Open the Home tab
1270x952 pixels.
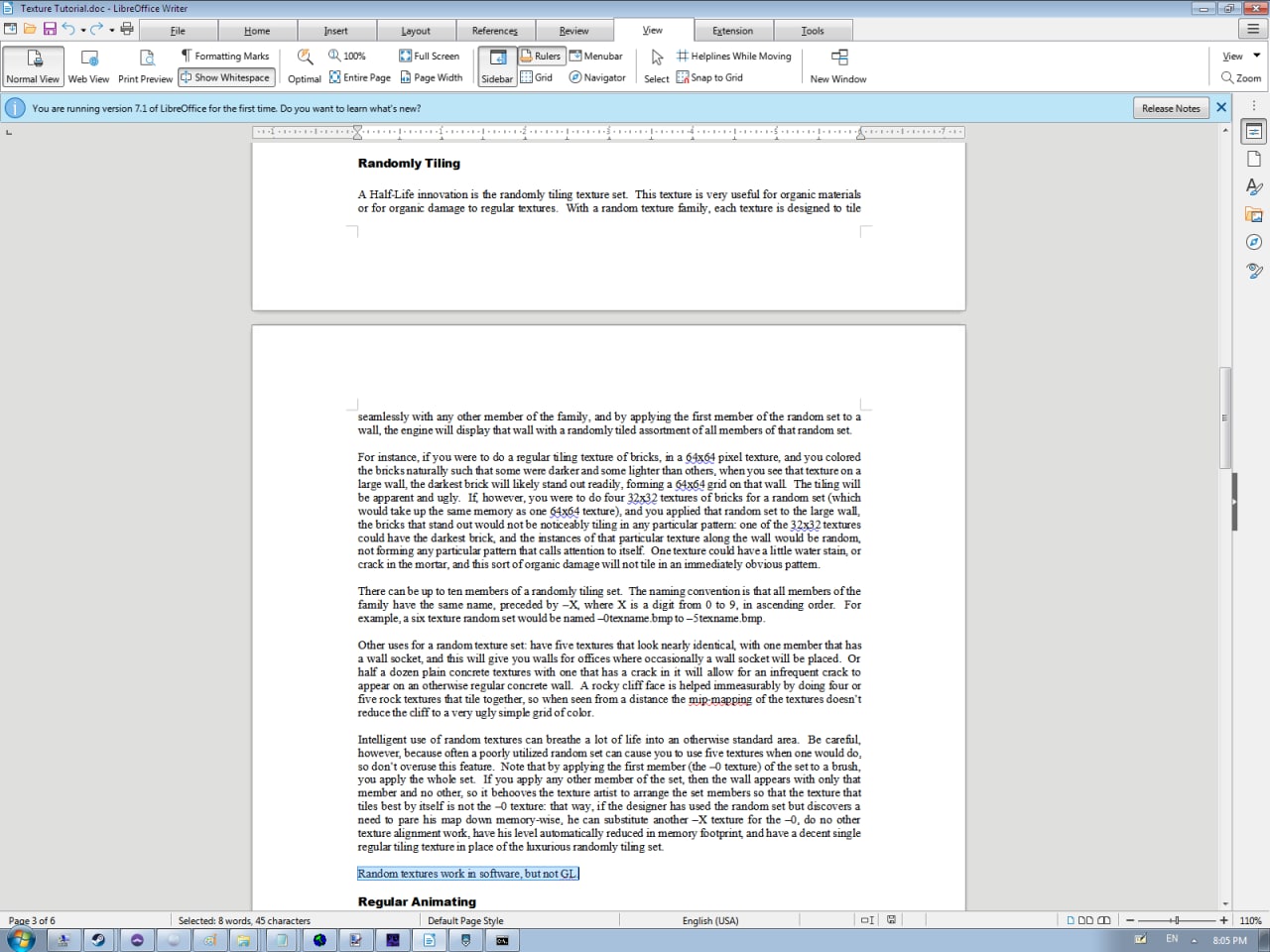[x=257, y=31]
